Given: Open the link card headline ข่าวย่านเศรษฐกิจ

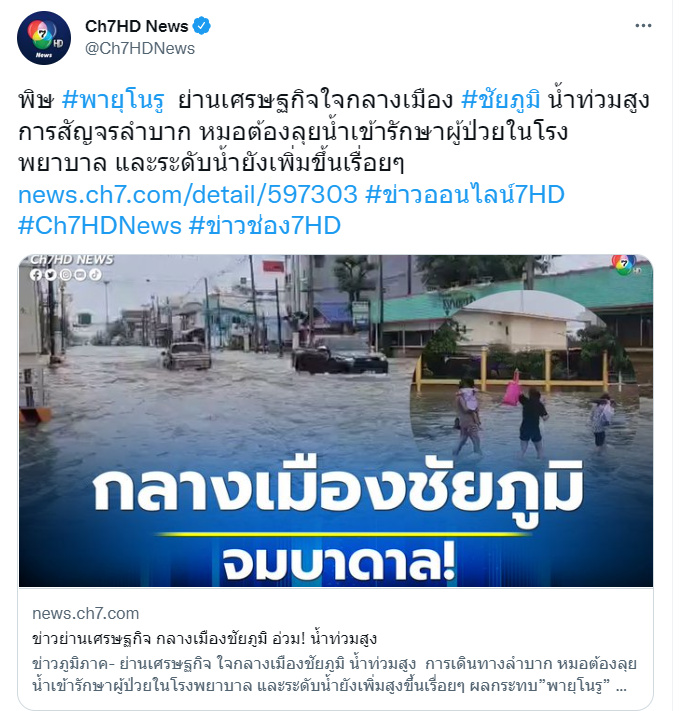Looking at the screenshot, I should click(204, 639).
